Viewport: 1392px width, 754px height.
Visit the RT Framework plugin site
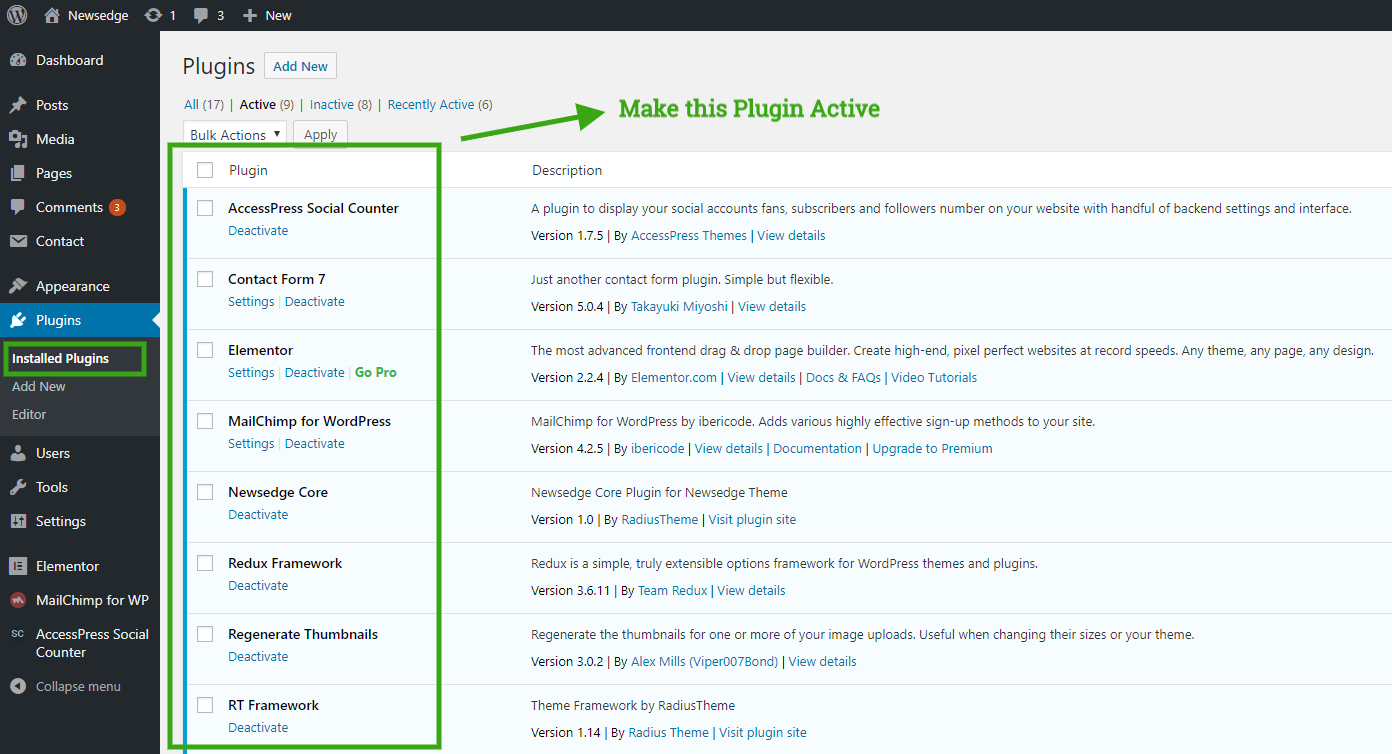tap(763, 732)
